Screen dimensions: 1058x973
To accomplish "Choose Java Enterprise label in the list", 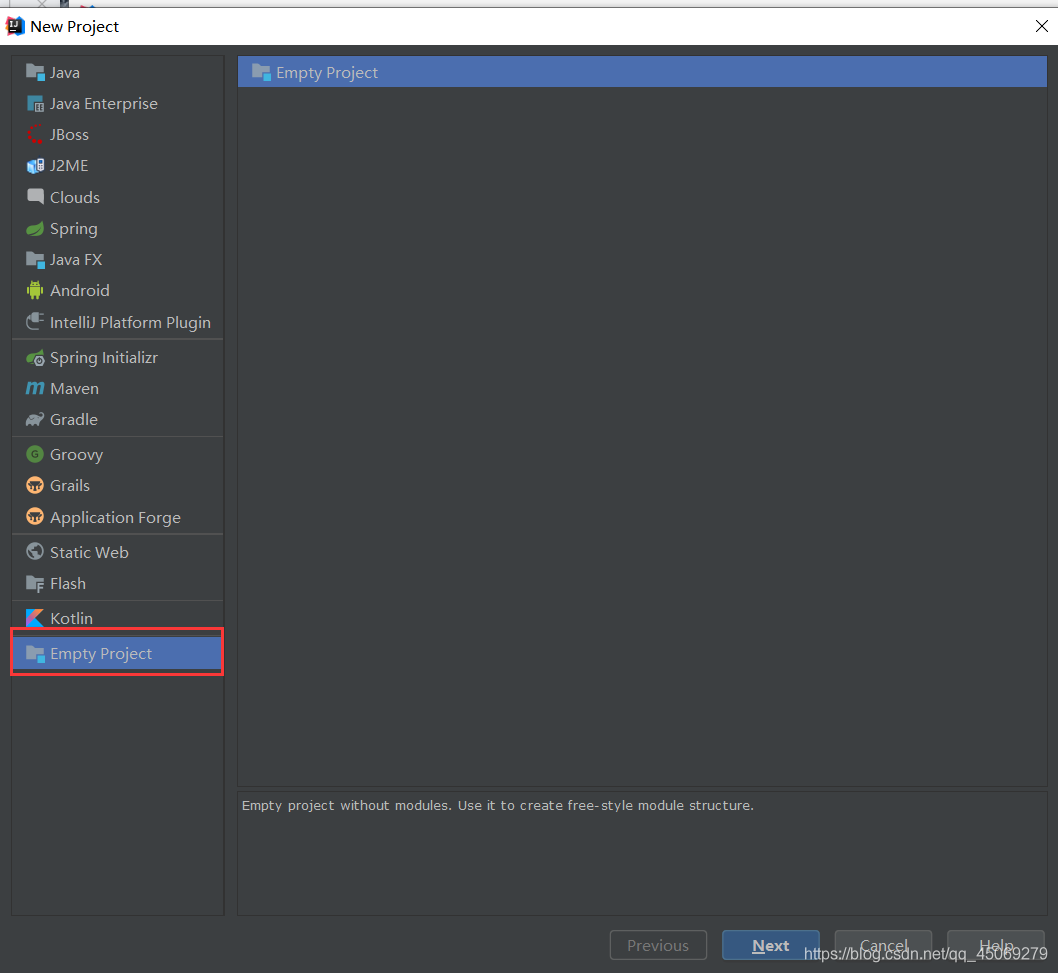I will pyautogui.click(x=104, y=103).
